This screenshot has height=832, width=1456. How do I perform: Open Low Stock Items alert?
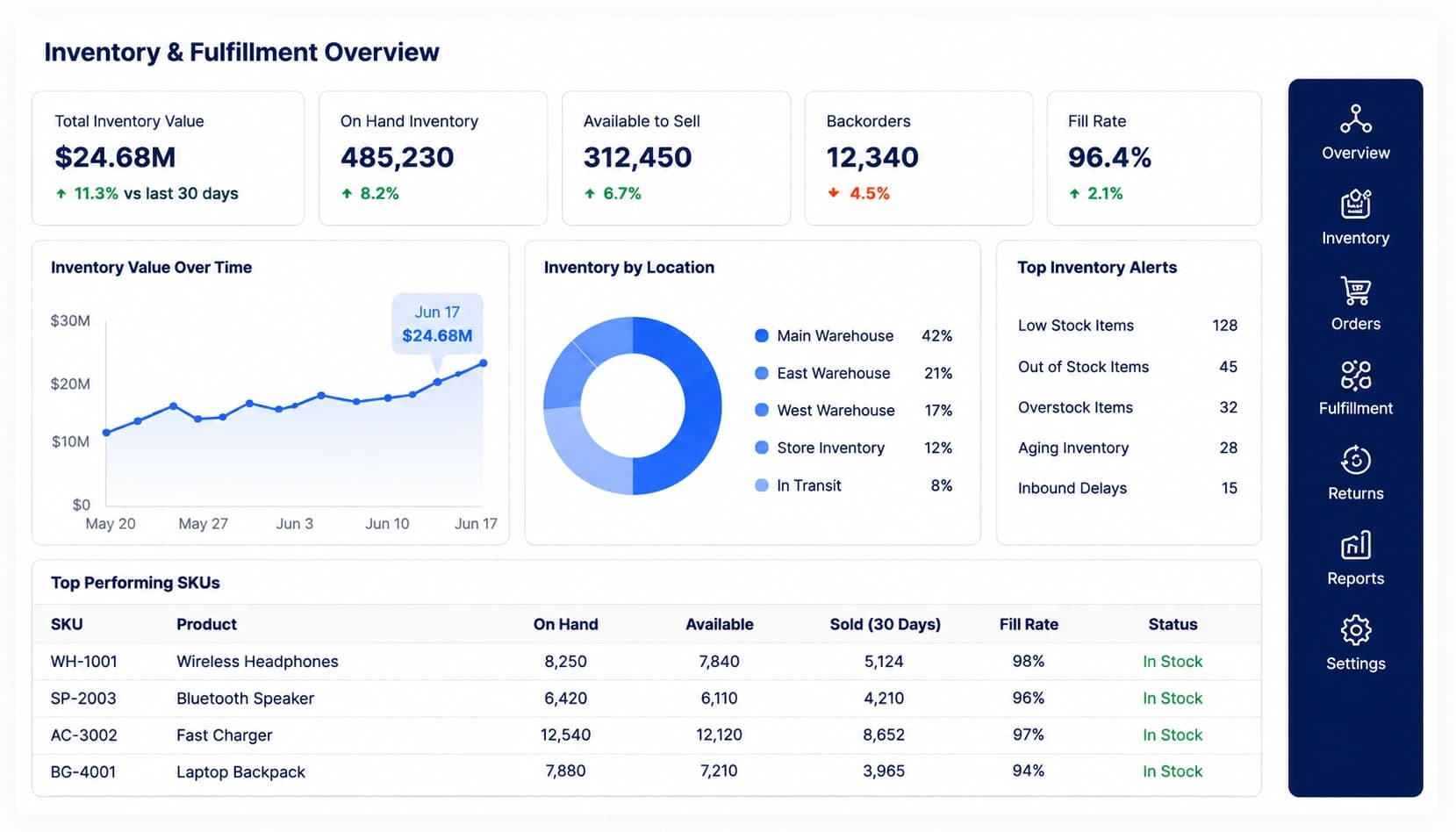pyautogui.click(x=1128, y=326)
